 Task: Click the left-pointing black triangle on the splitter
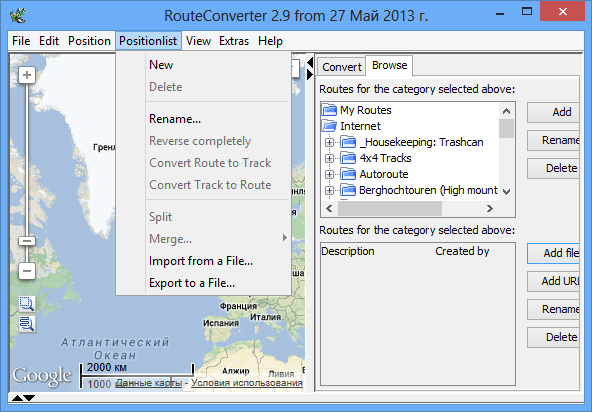(310, 62)
